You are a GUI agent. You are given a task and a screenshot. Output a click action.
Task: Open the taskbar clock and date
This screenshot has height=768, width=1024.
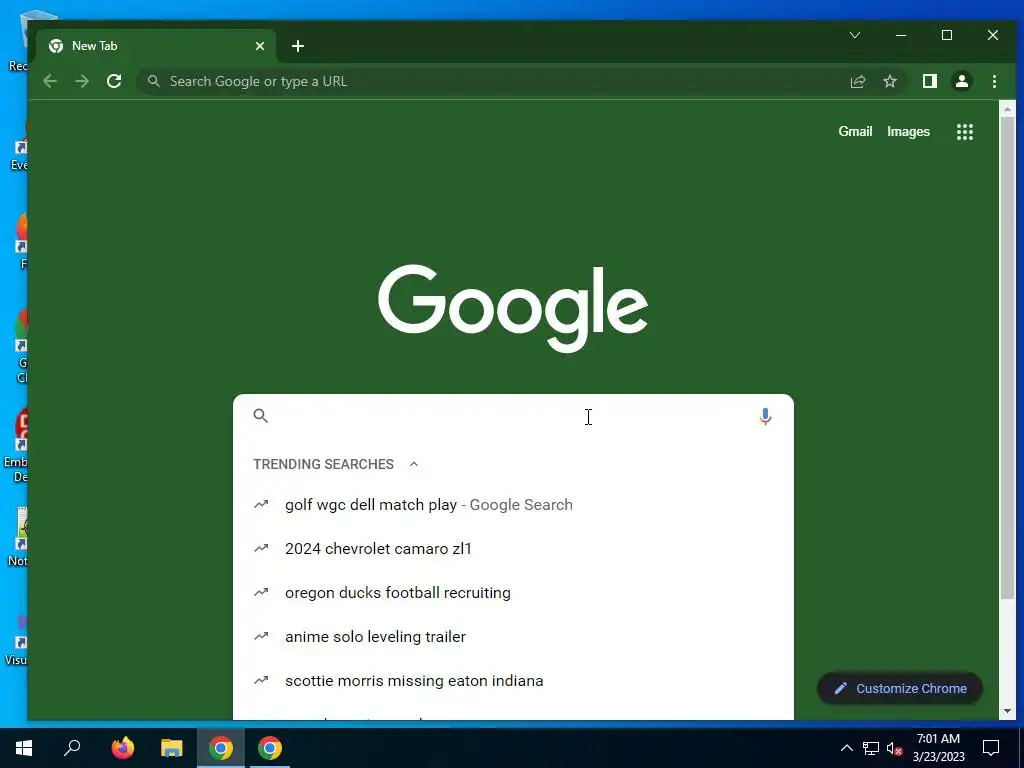(938, 748)
